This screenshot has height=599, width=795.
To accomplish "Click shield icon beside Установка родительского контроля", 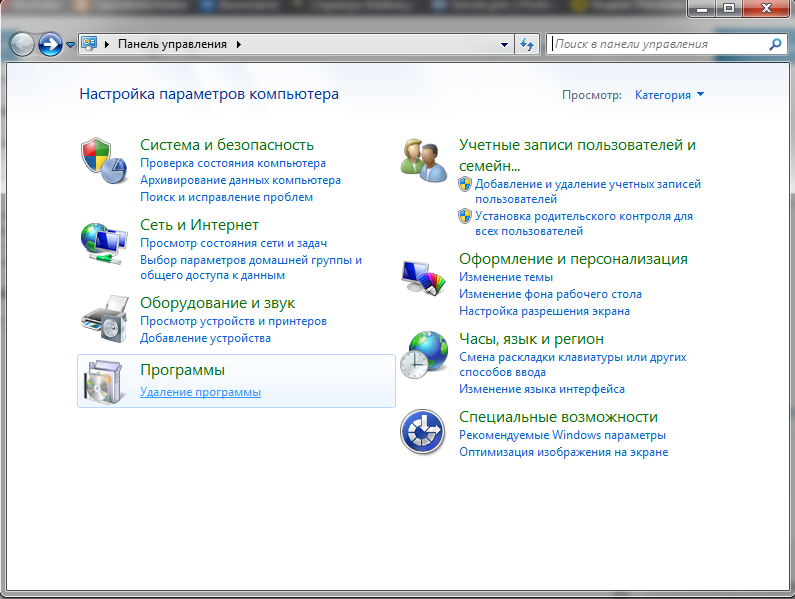I will coord(464,216).
